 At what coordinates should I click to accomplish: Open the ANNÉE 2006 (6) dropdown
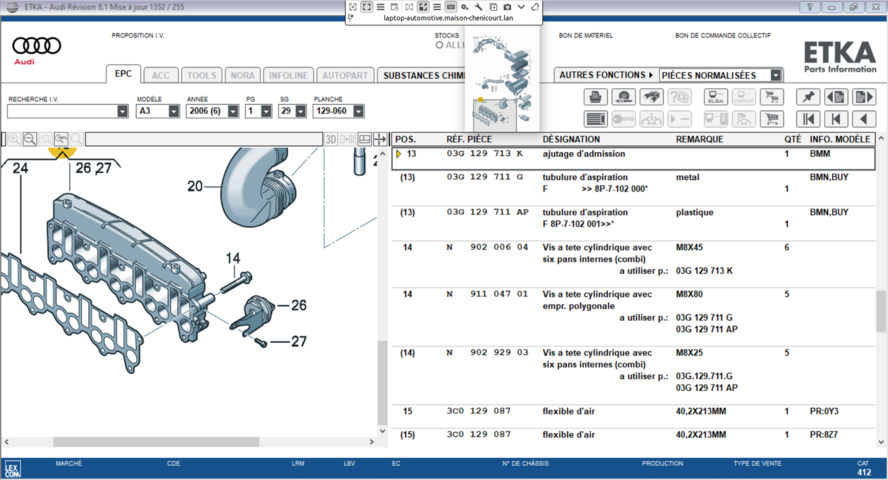pyautogui.click(x=233, y=112)
